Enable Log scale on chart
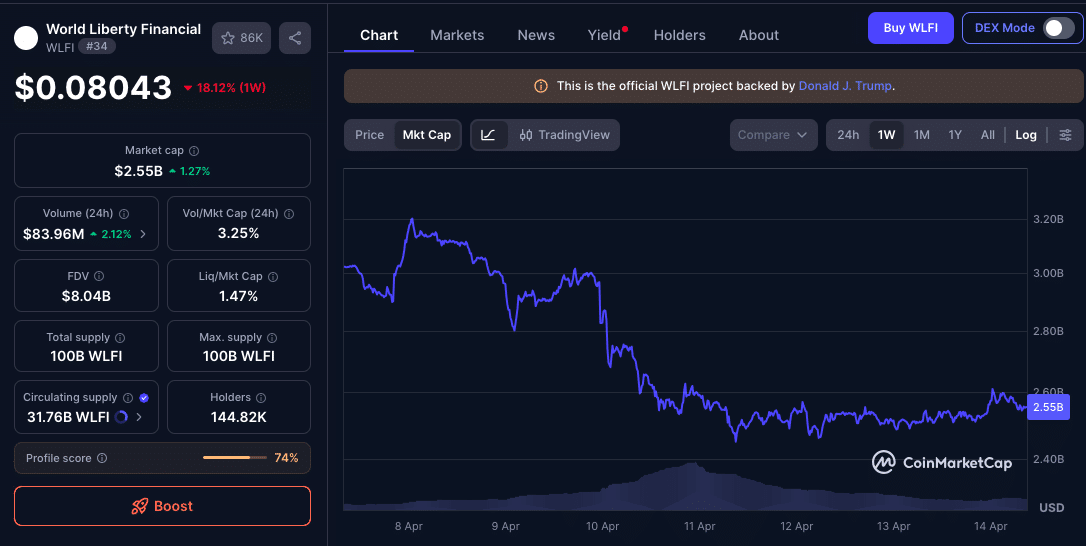 tap(1026, 135)
